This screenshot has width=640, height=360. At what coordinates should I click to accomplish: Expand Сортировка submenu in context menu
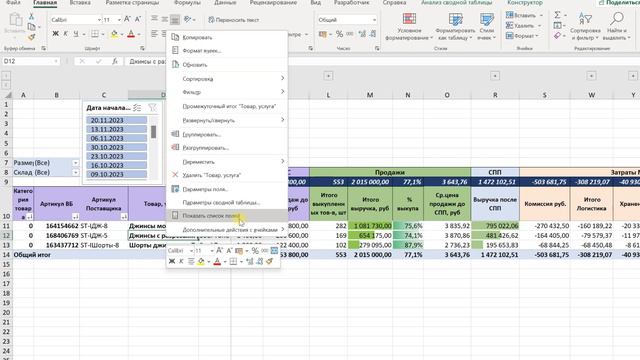pyautogui.click(x=227, y=78)
